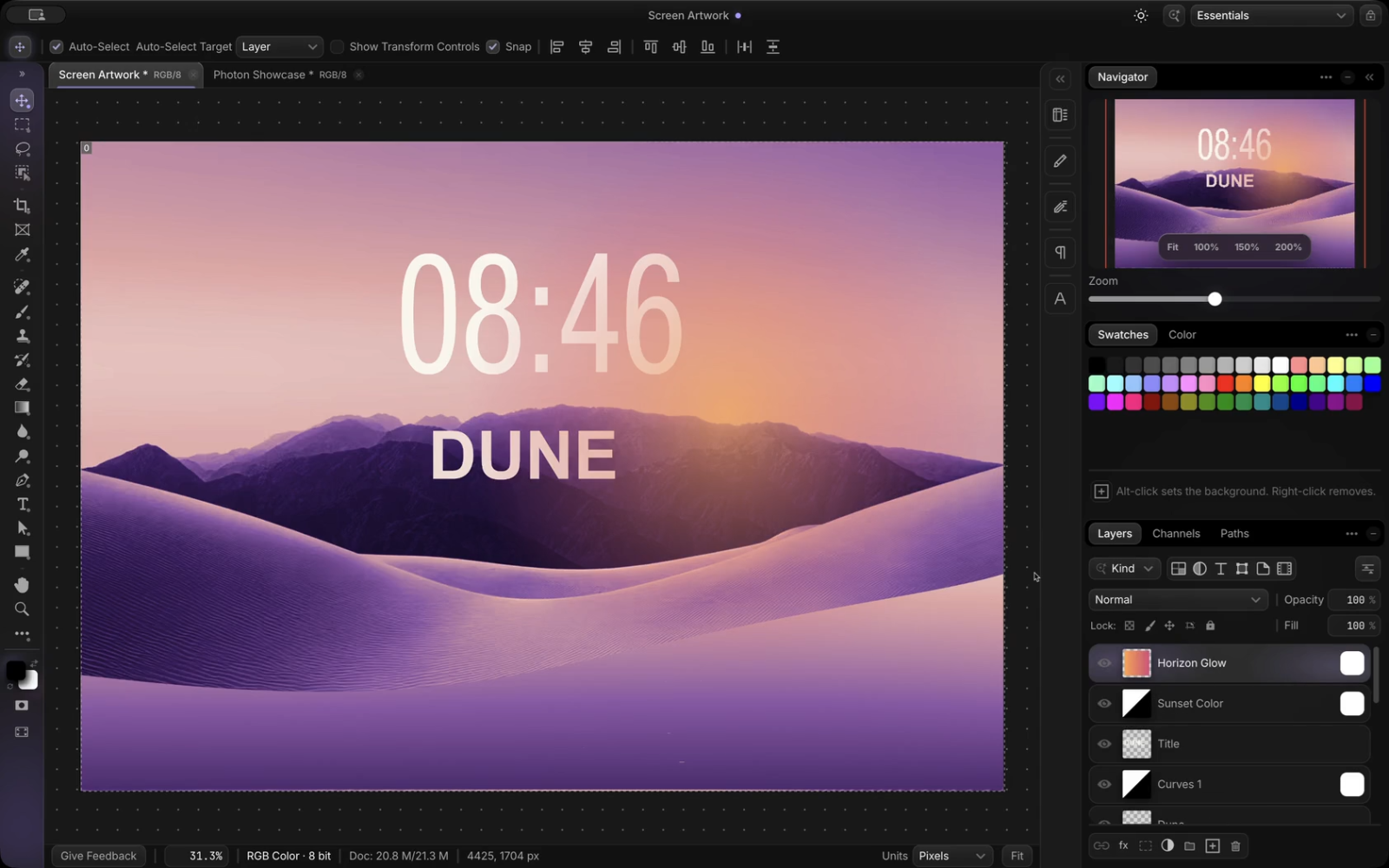This screenshot has width=1389, height=868.
Task: Select the Zoom magnifier tool
Action: click(22, 608)
